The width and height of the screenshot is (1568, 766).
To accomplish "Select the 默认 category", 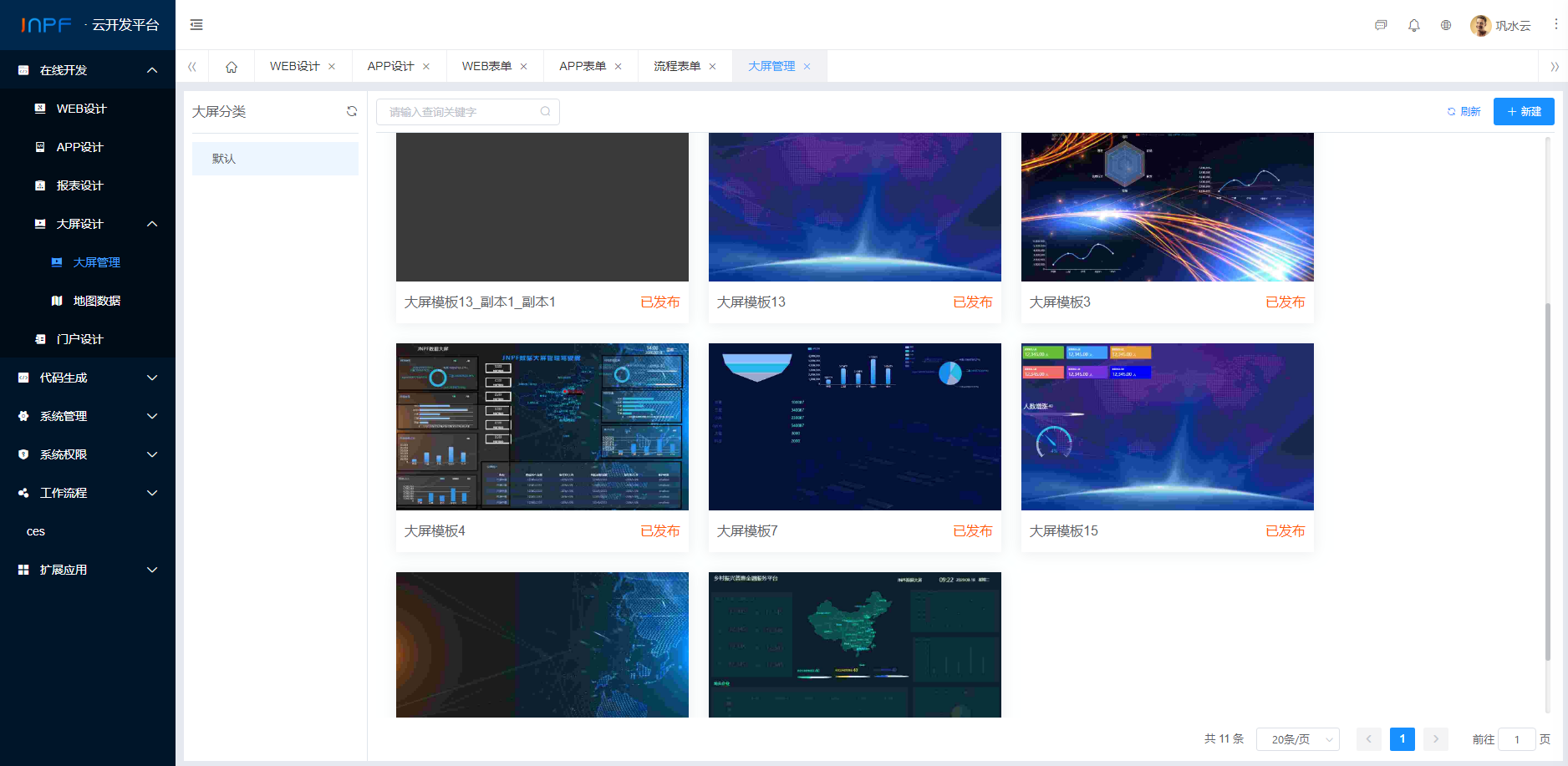I will coord(275,159).
